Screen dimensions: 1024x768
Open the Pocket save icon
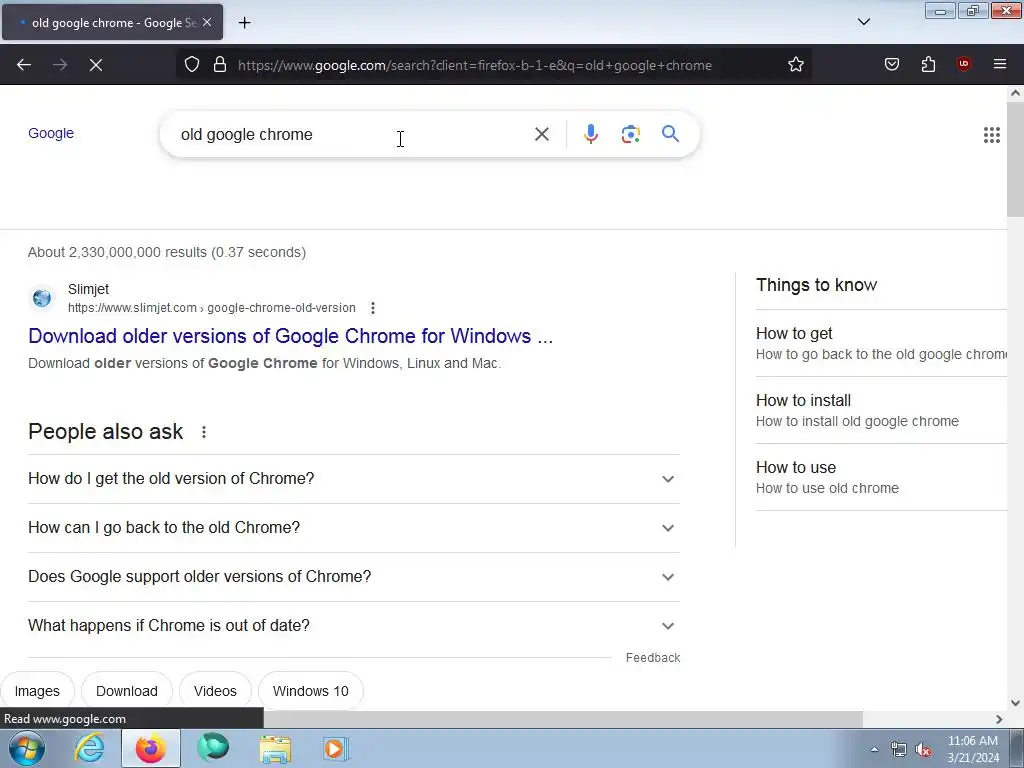click(x=892, y=65)
